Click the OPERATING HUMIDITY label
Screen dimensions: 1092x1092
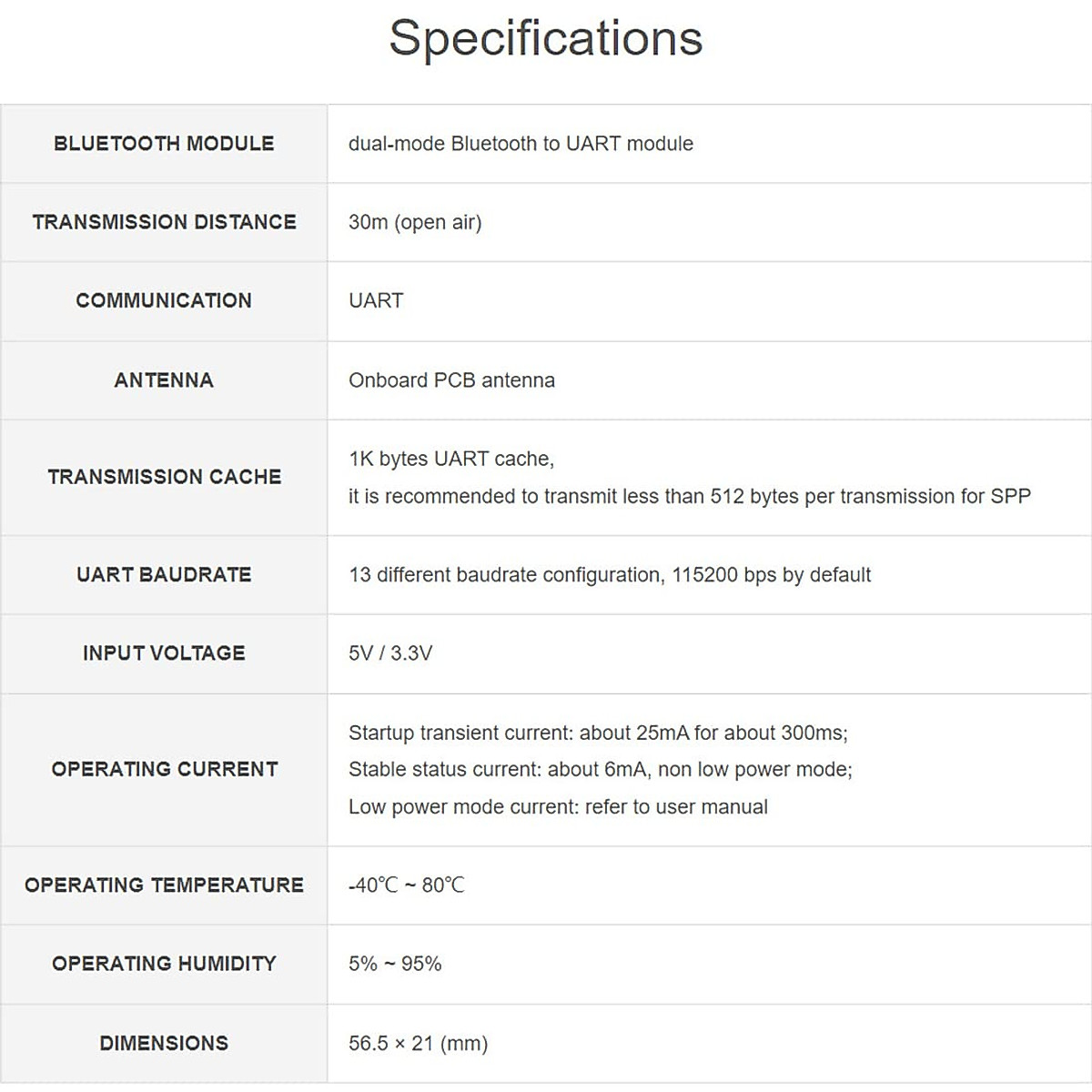164,964
